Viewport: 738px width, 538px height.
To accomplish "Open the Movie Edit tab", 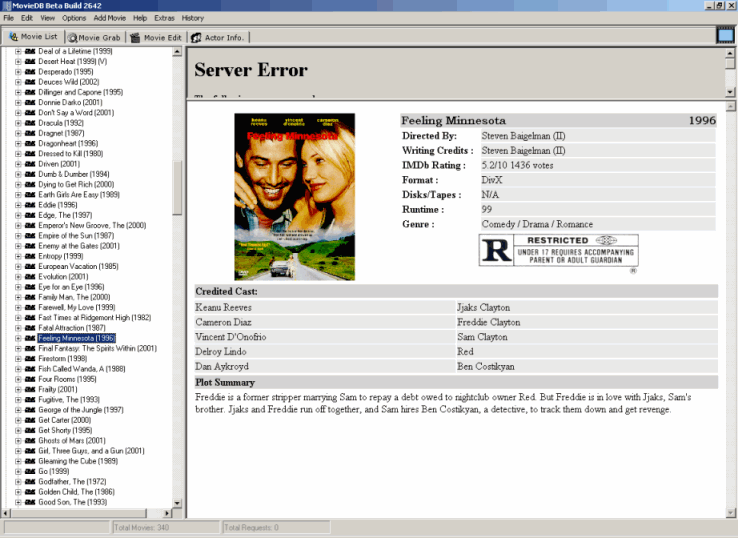I will click(156, 38).
